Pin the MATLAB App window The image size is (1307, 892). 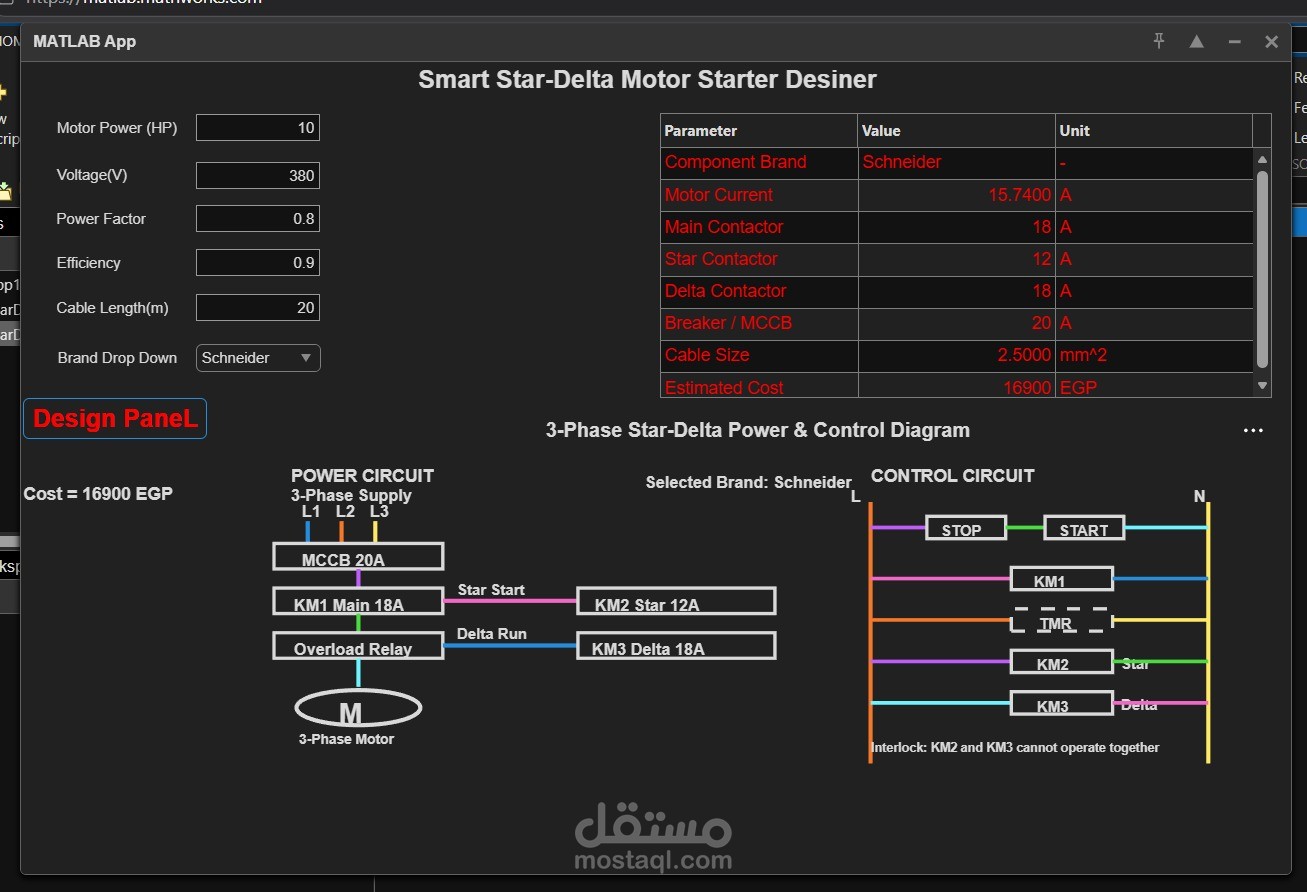tap(1159, 41)
